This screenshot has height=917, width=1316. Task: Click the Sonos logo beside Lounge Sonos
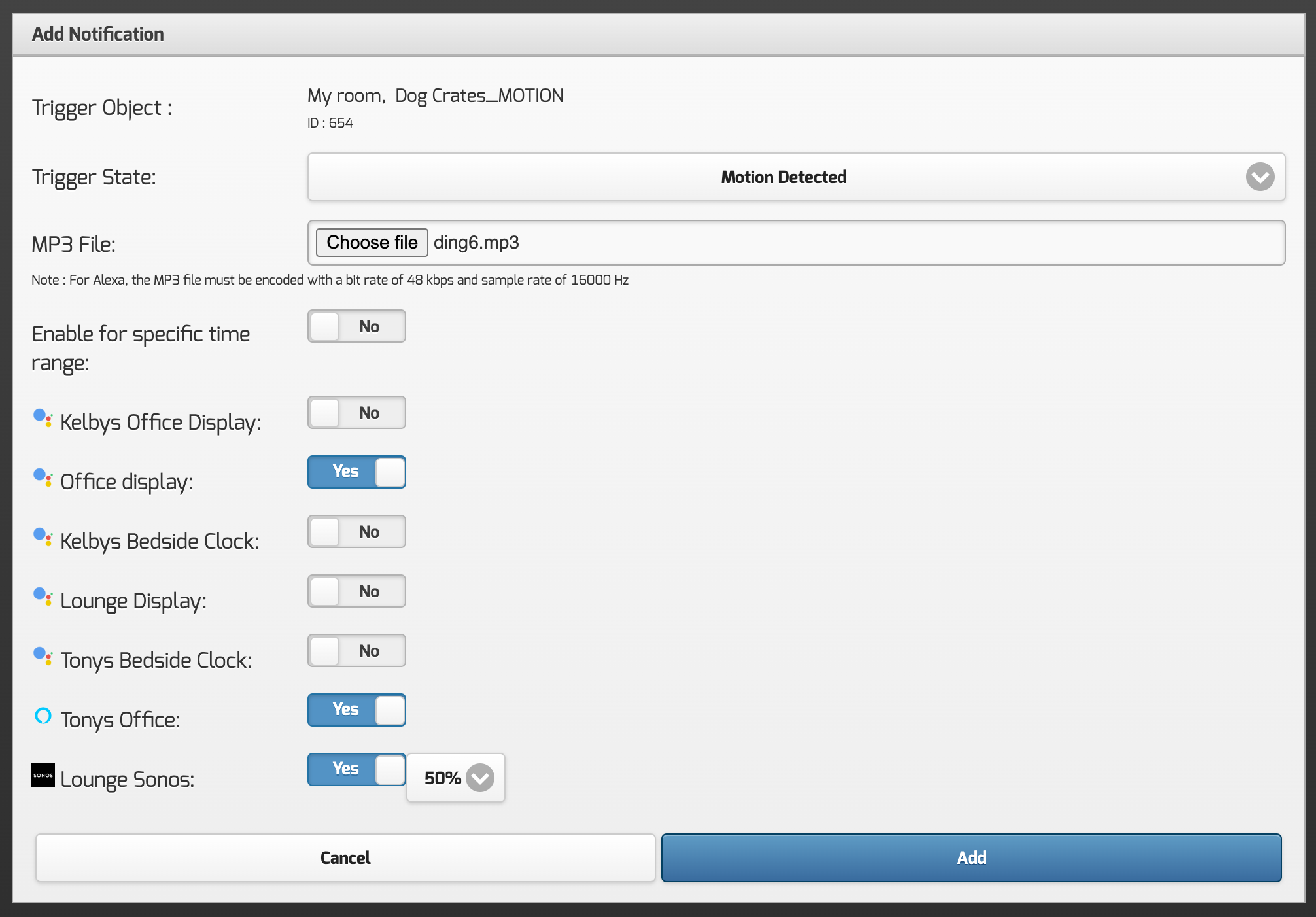[43, 776]
